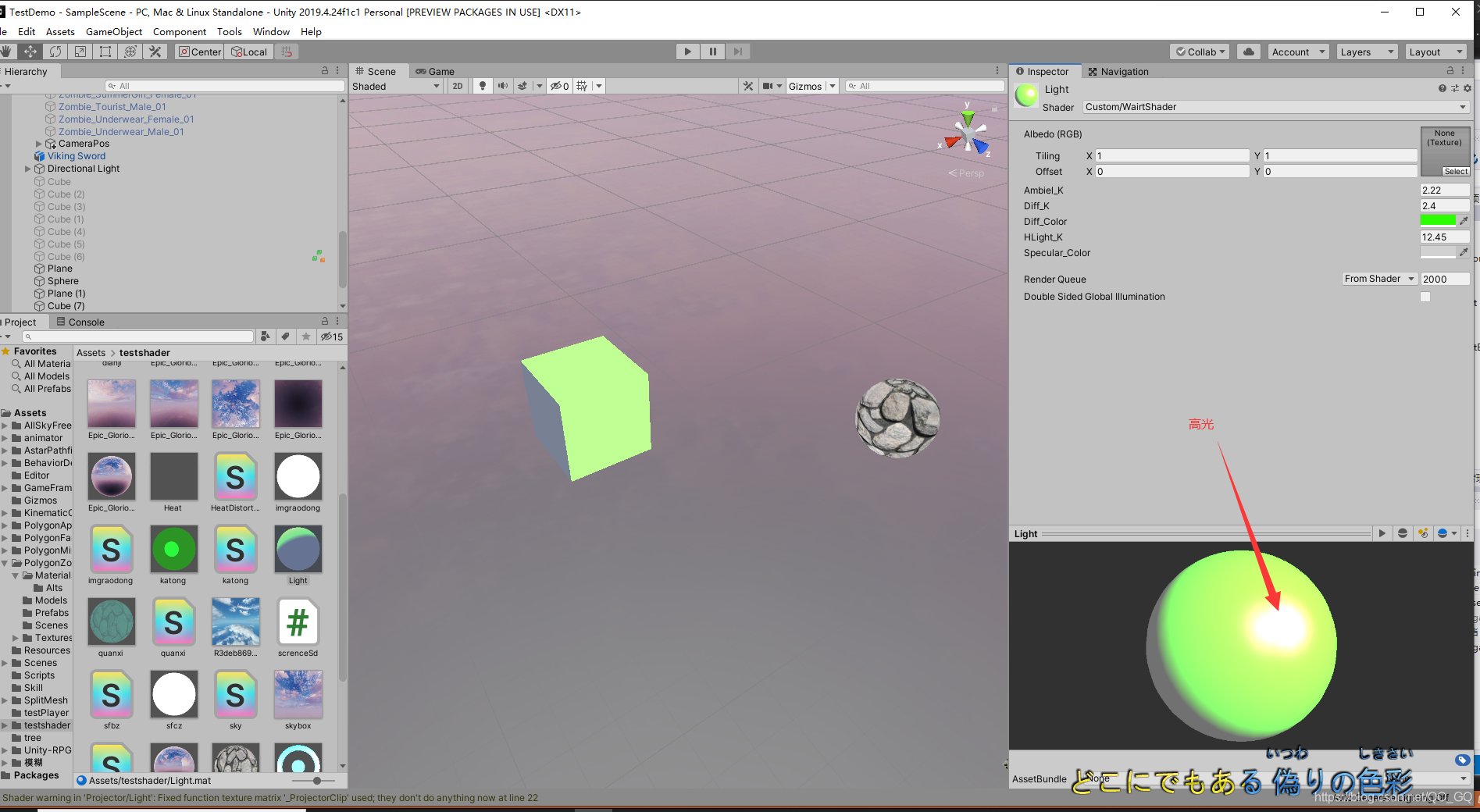Image resolution: width=1480 pixels, height=812 pixels.
Task: Toggle hidden objects visibility counter
Action: click(x=559, y=86)
